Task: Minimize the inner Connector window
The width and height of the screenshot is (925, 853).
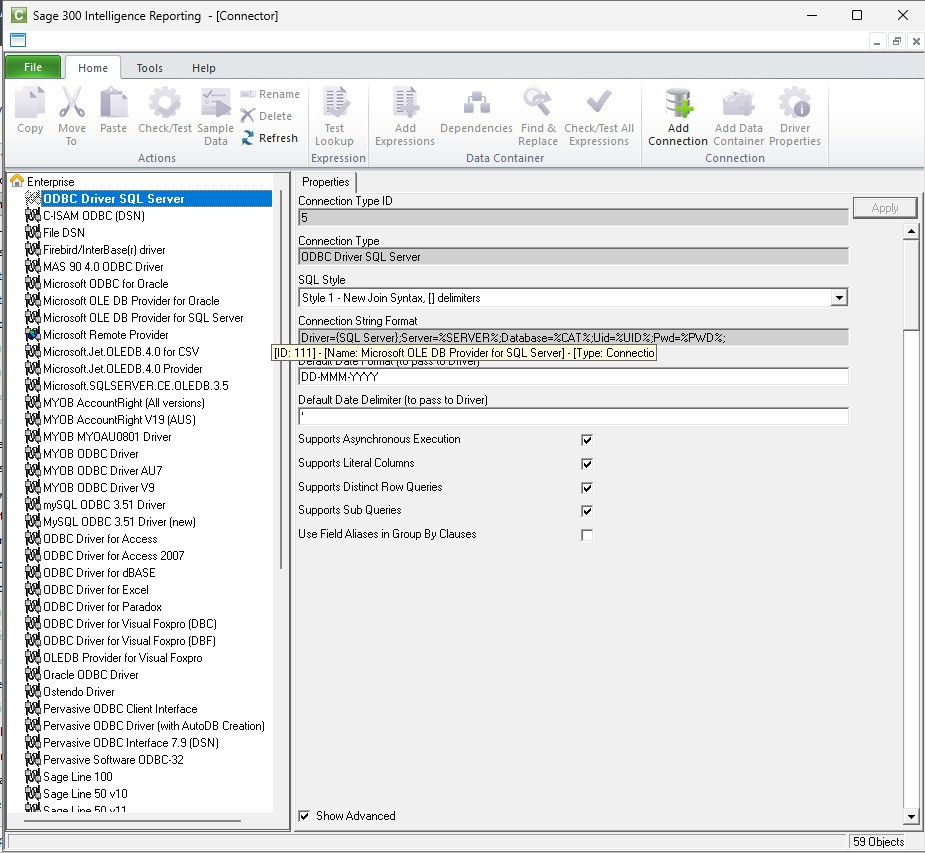Action: pos(877,41)
